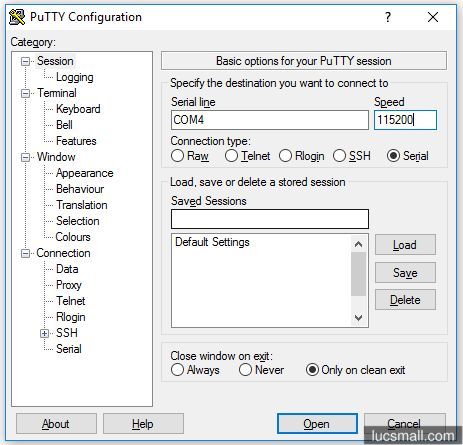Click the sessions list scroll down arrow

point(358,317)
